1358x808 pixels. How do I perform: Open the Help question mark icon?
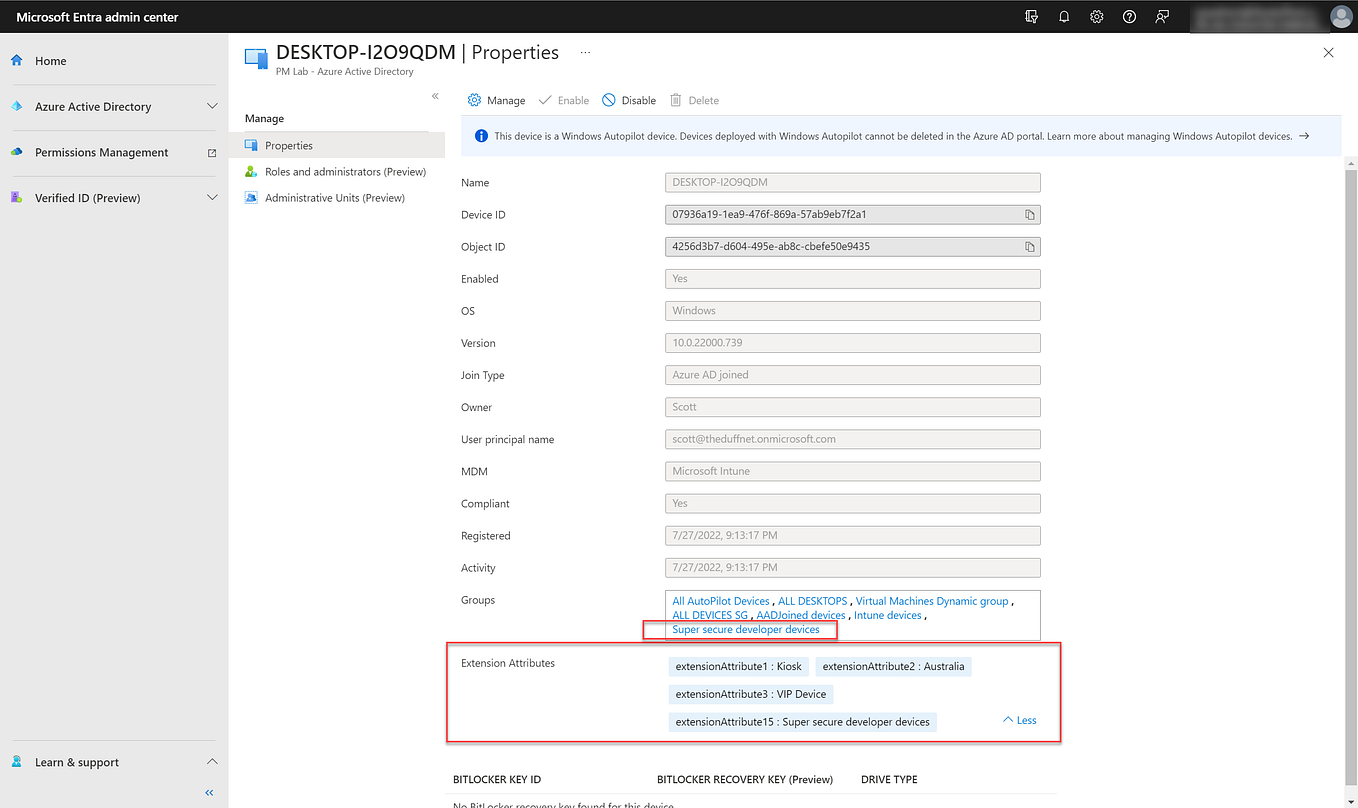coord(1129,16)
